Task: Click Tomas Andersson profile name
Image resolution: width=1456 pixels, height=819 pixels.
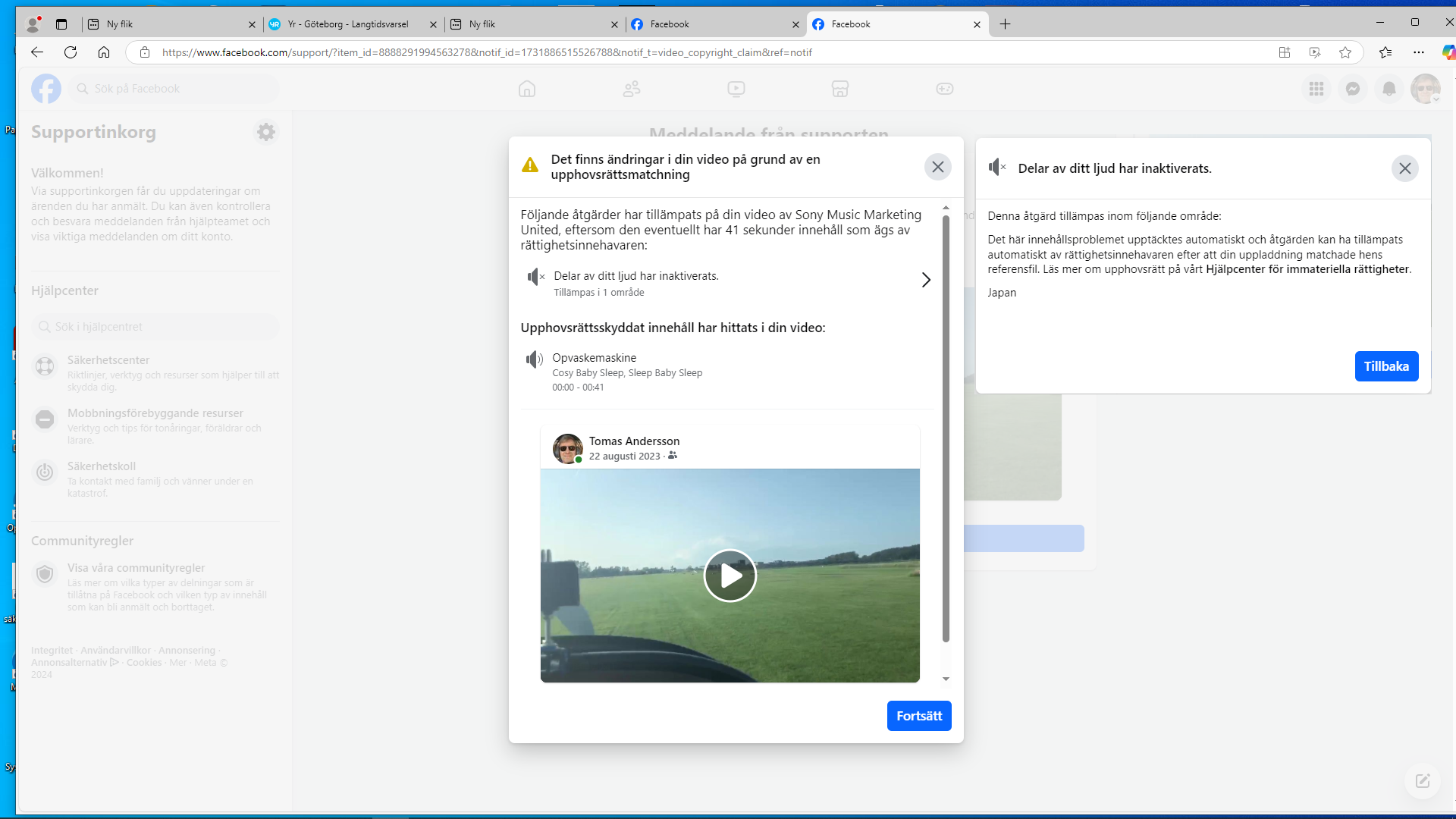Action: point(634,441)
